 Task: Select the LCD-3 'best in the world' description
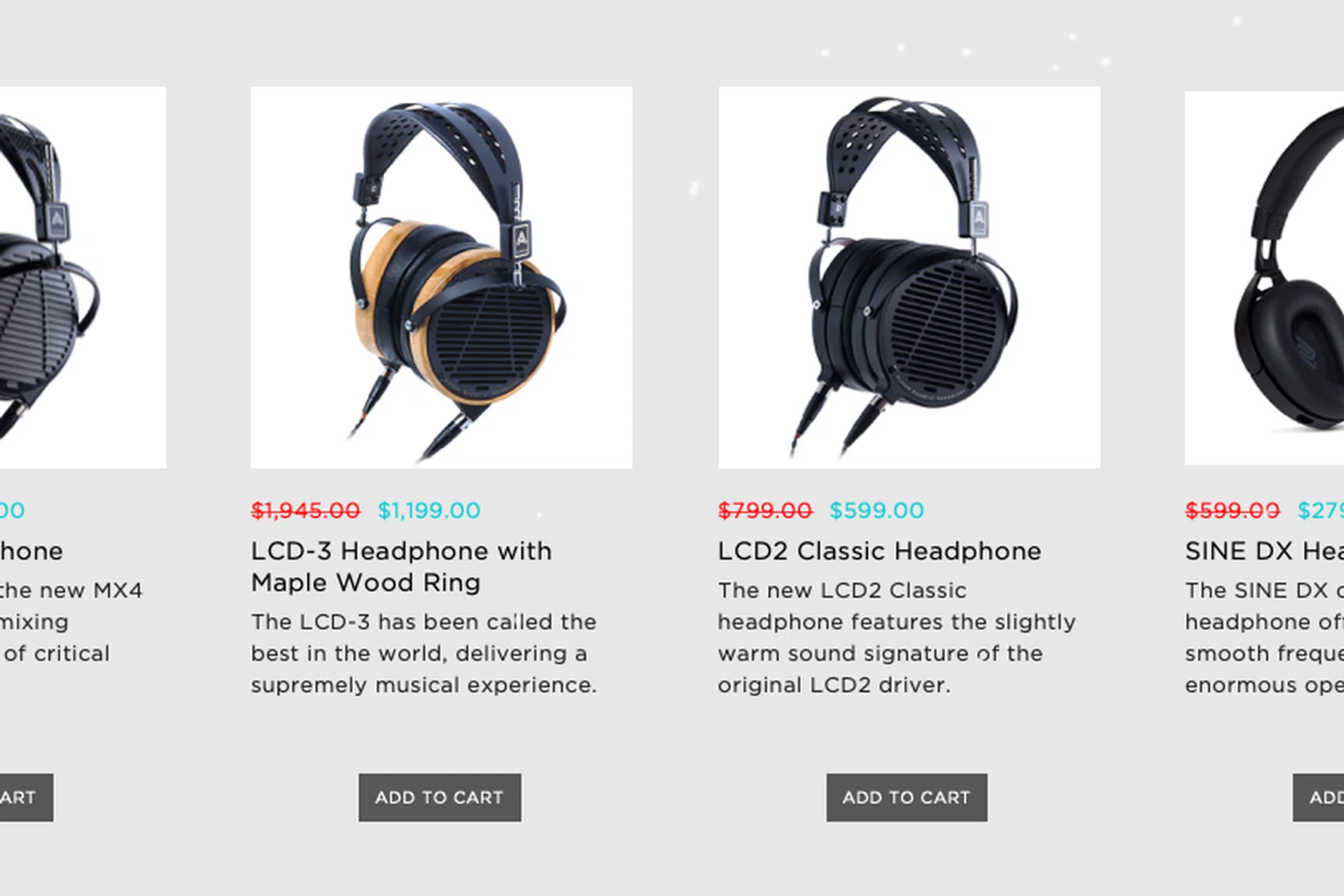pos(424,653)
